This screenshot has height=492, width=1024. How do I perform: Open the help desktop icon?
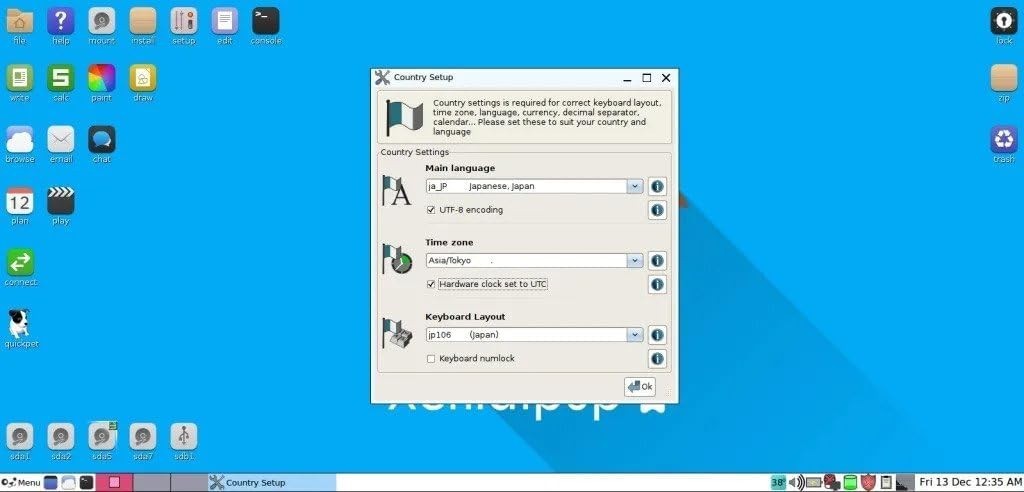point(61,22)
